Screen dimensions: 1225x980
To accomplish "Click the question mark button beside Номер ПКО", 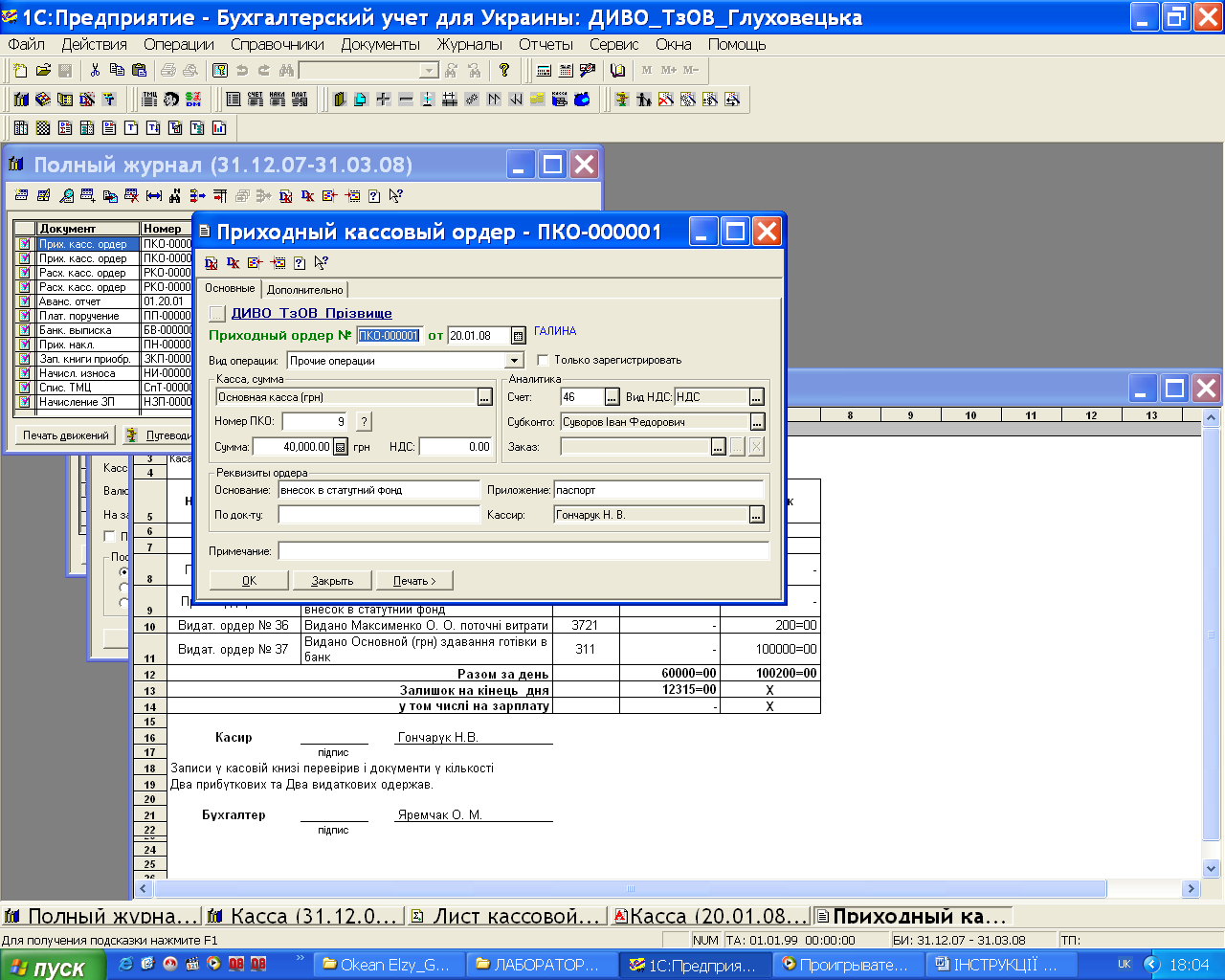I will pyautogui.click(x=364, y=421).
